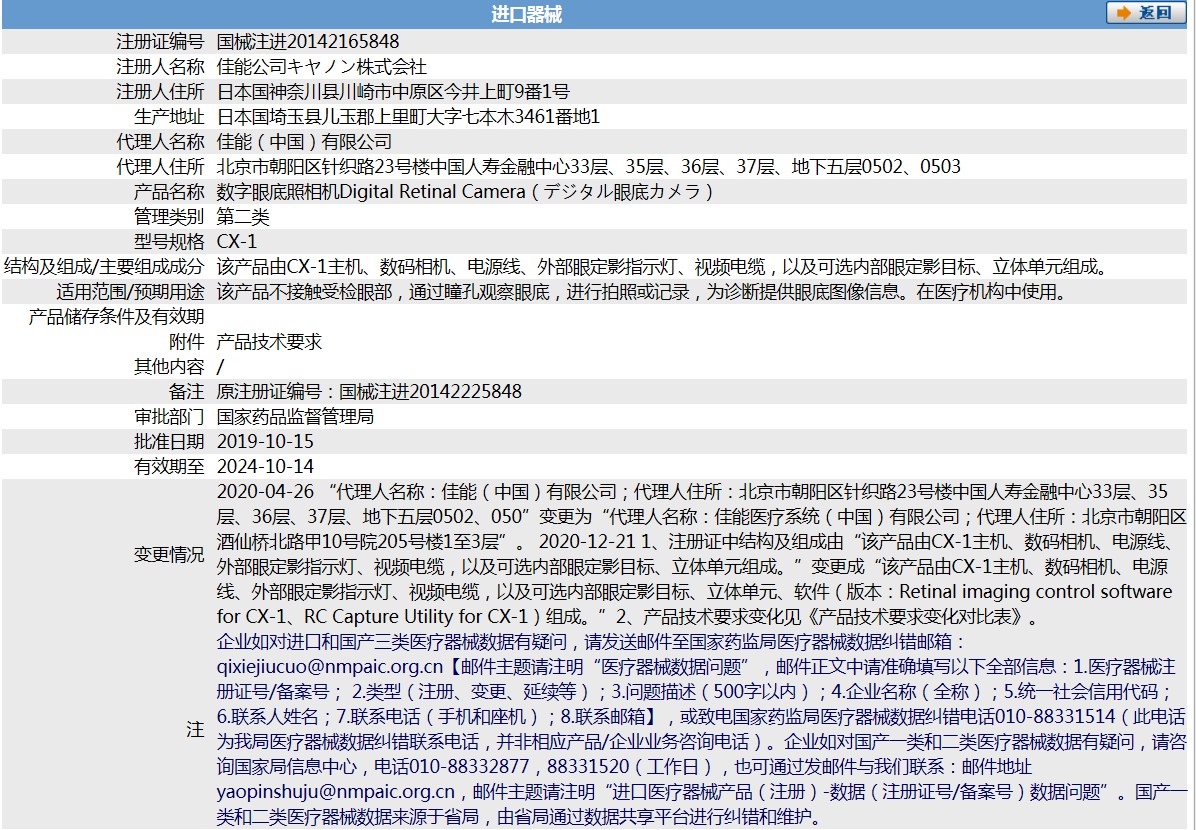This screenshot has height=830, width=1196.
Task: Click the 产品储存条件及有效期 label
Action: (x=117, y=317)
